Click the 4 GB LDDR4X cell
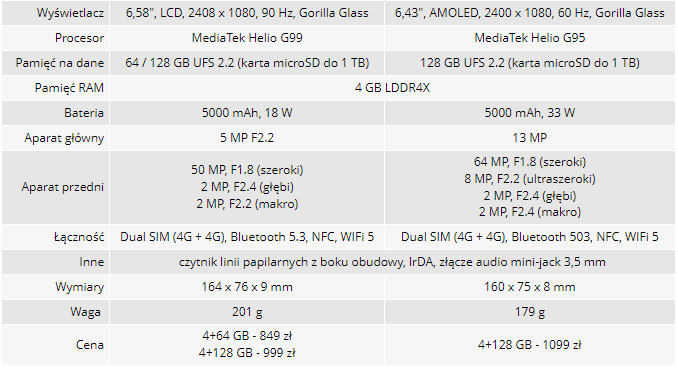The image size is (678, 371). 392,88
